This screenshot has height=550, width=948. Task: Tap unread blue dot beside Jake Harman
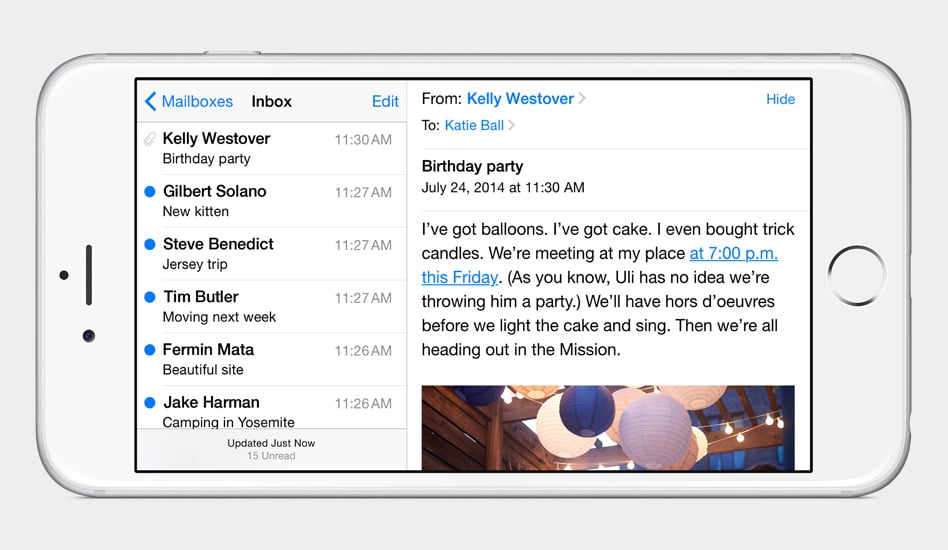[x=150, y=402]
